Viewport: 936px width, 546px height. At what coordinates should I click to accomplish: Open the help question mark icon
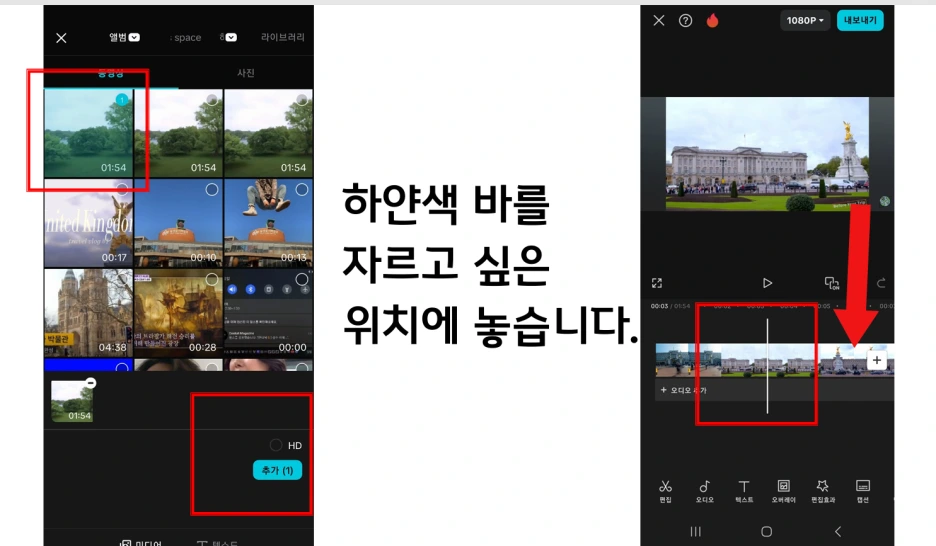click(x=685, y=21)
